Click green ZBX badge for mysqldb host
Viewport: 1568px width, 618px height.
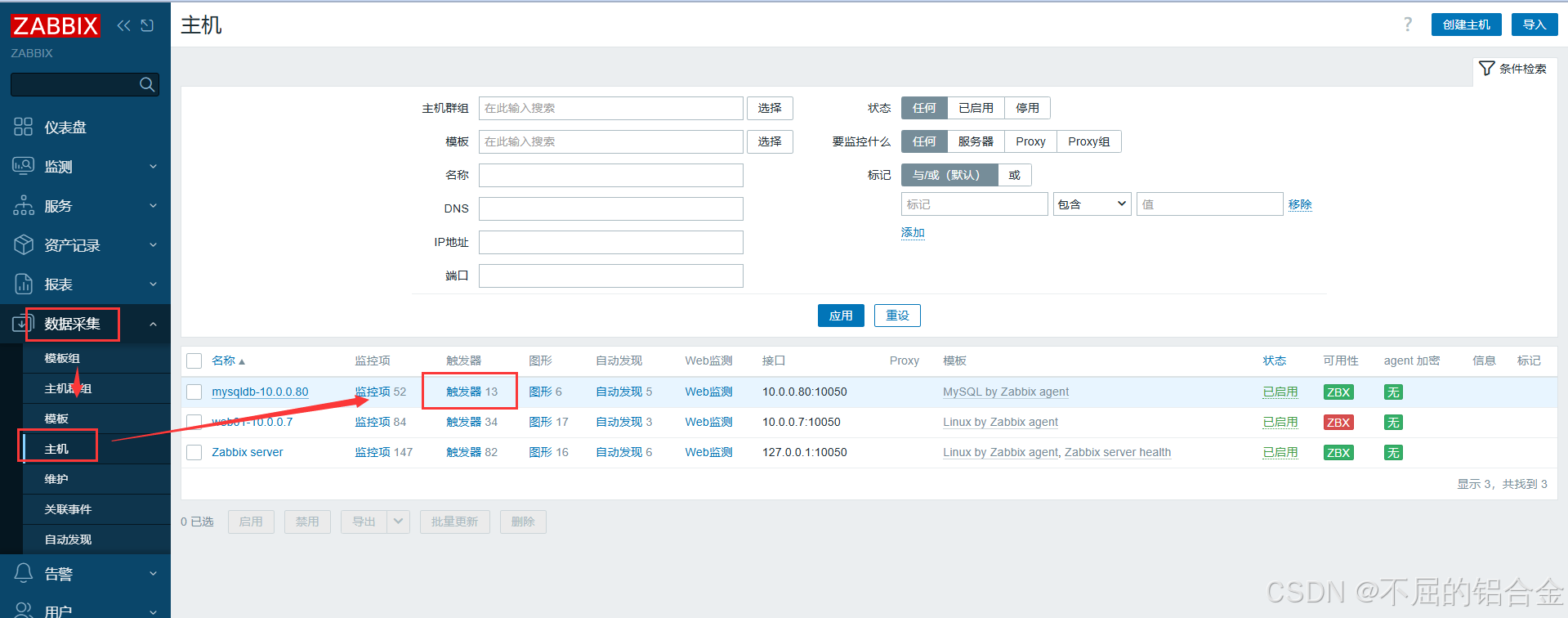click(1338, 392)
